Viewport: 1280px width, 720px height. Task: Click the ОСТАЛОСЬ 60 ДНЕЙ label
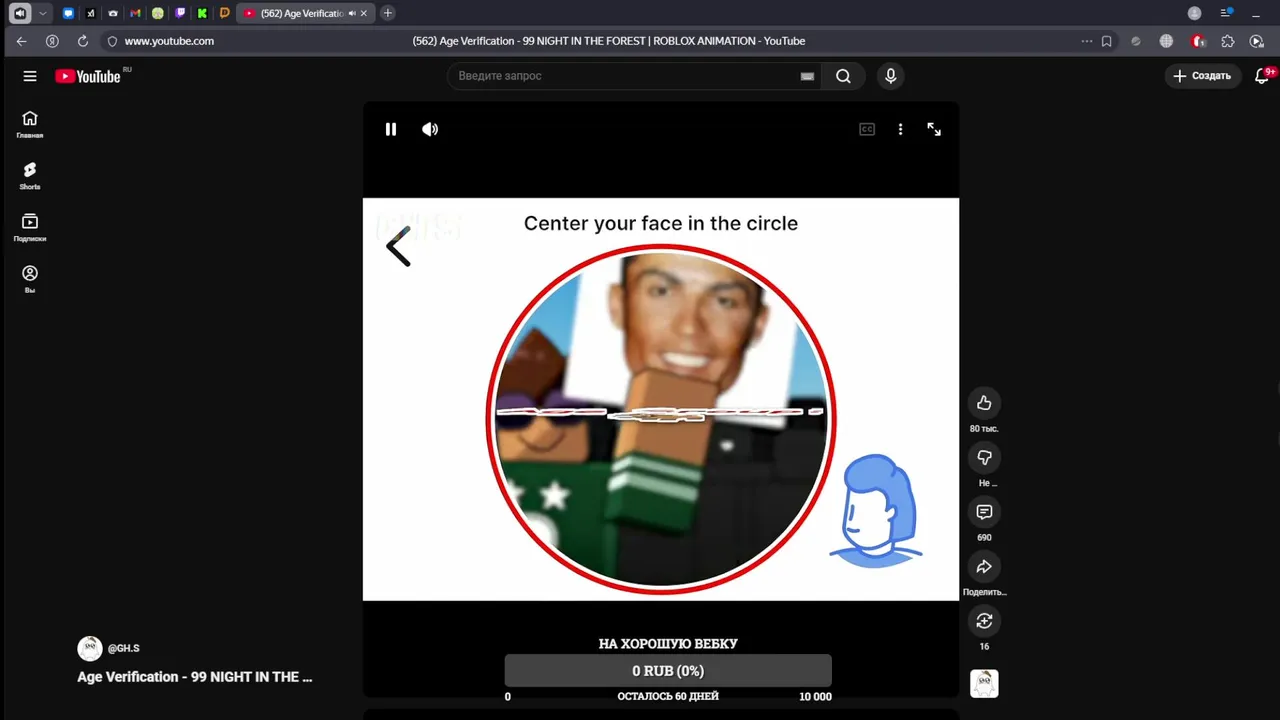point(668,697)
